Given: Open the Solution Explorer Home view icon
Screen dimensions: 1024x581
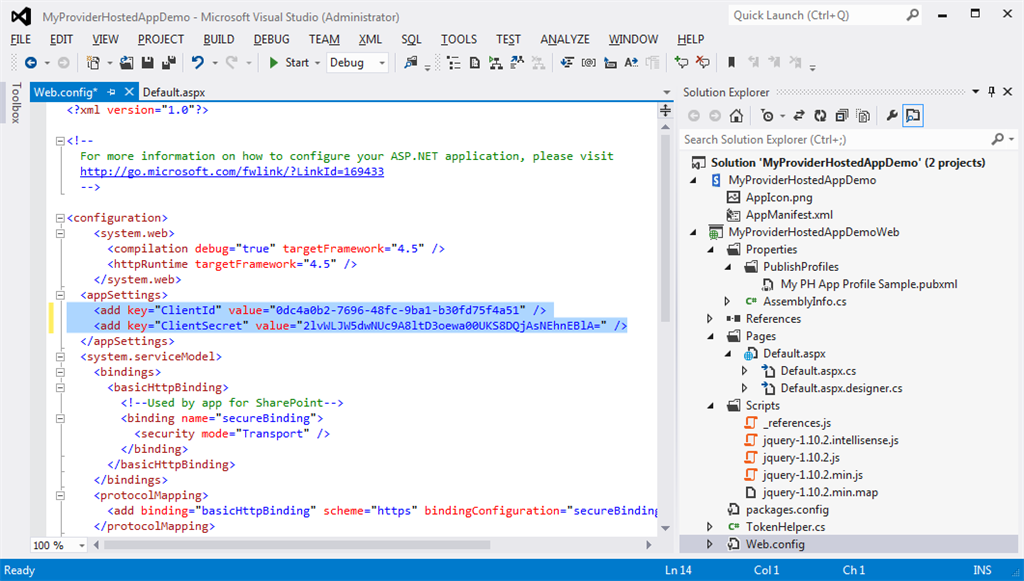Looking at the screenshot, I should [x=735, y=115].
